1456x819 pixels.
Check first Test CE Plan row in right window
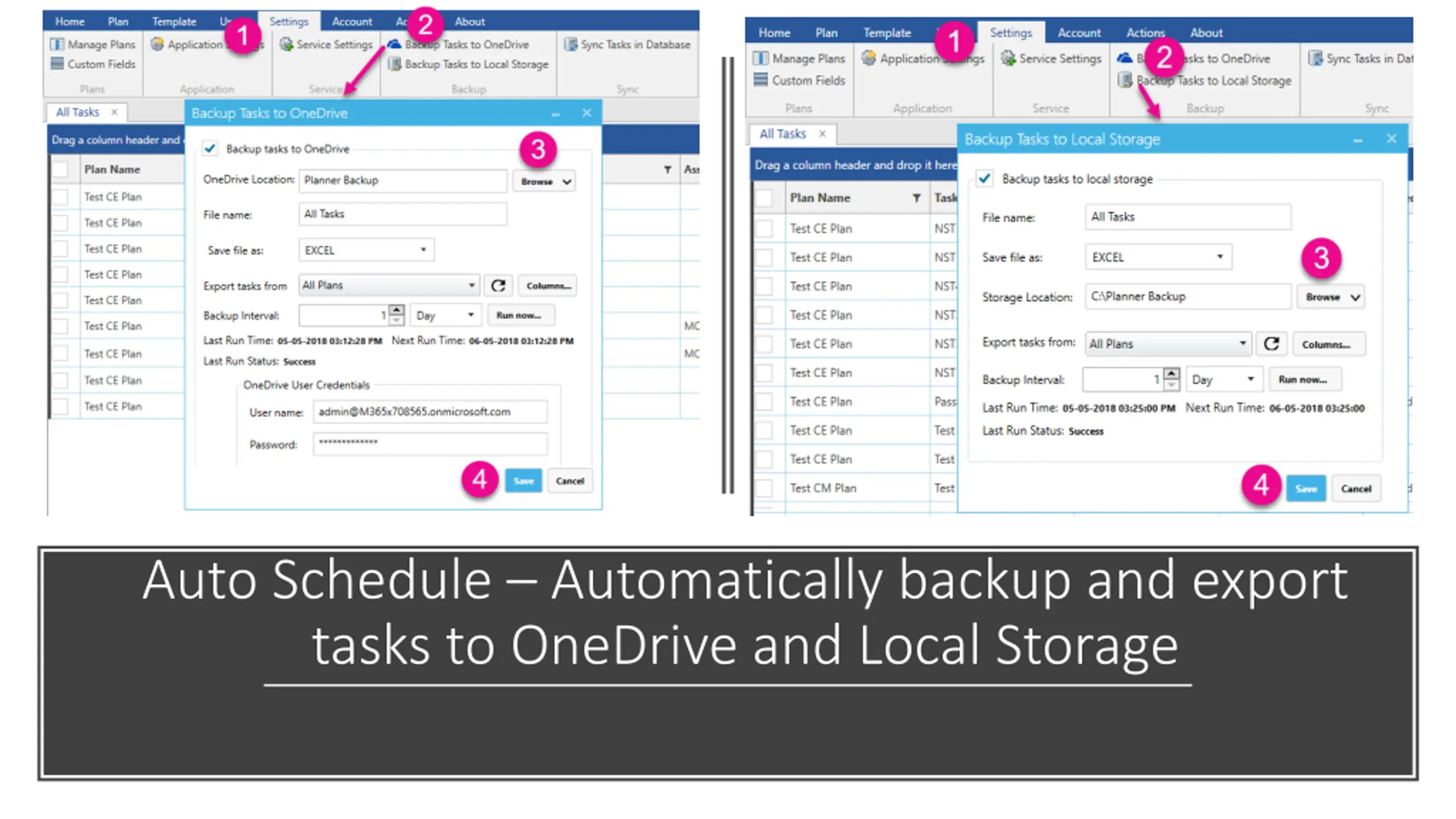763,228
